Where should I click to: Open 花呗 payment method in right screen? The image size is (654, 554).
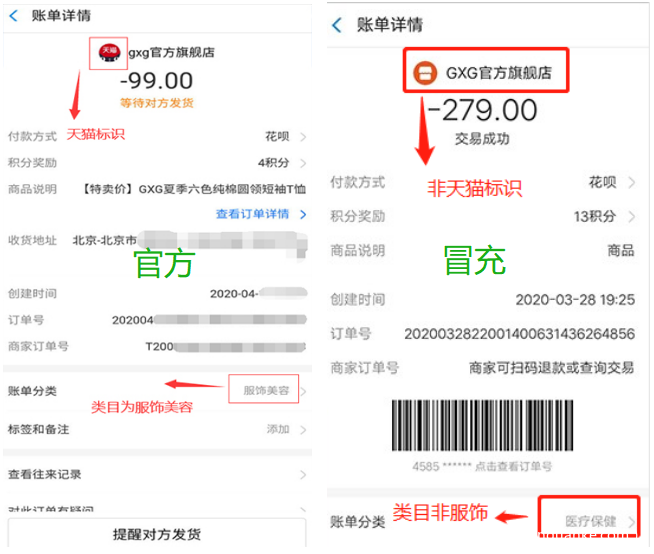click(x=602, y=182)
